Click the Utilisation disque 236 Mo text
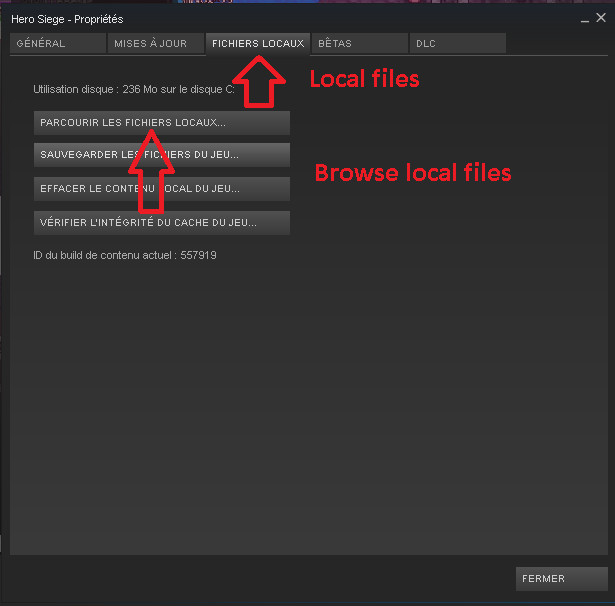615x606 pixels. [134, 89]
